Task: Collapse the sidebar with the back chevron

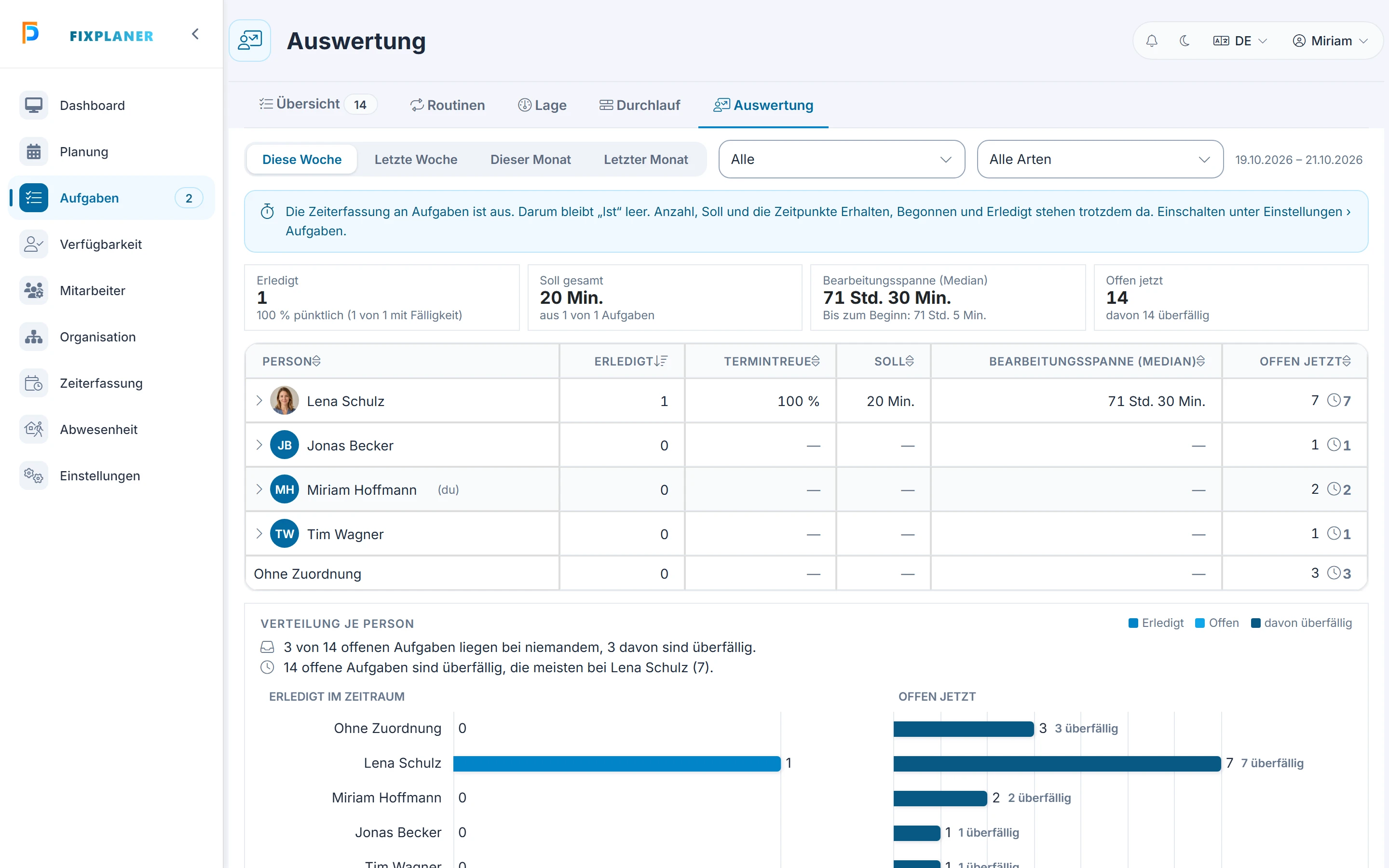Action: [x=195, y=34]
